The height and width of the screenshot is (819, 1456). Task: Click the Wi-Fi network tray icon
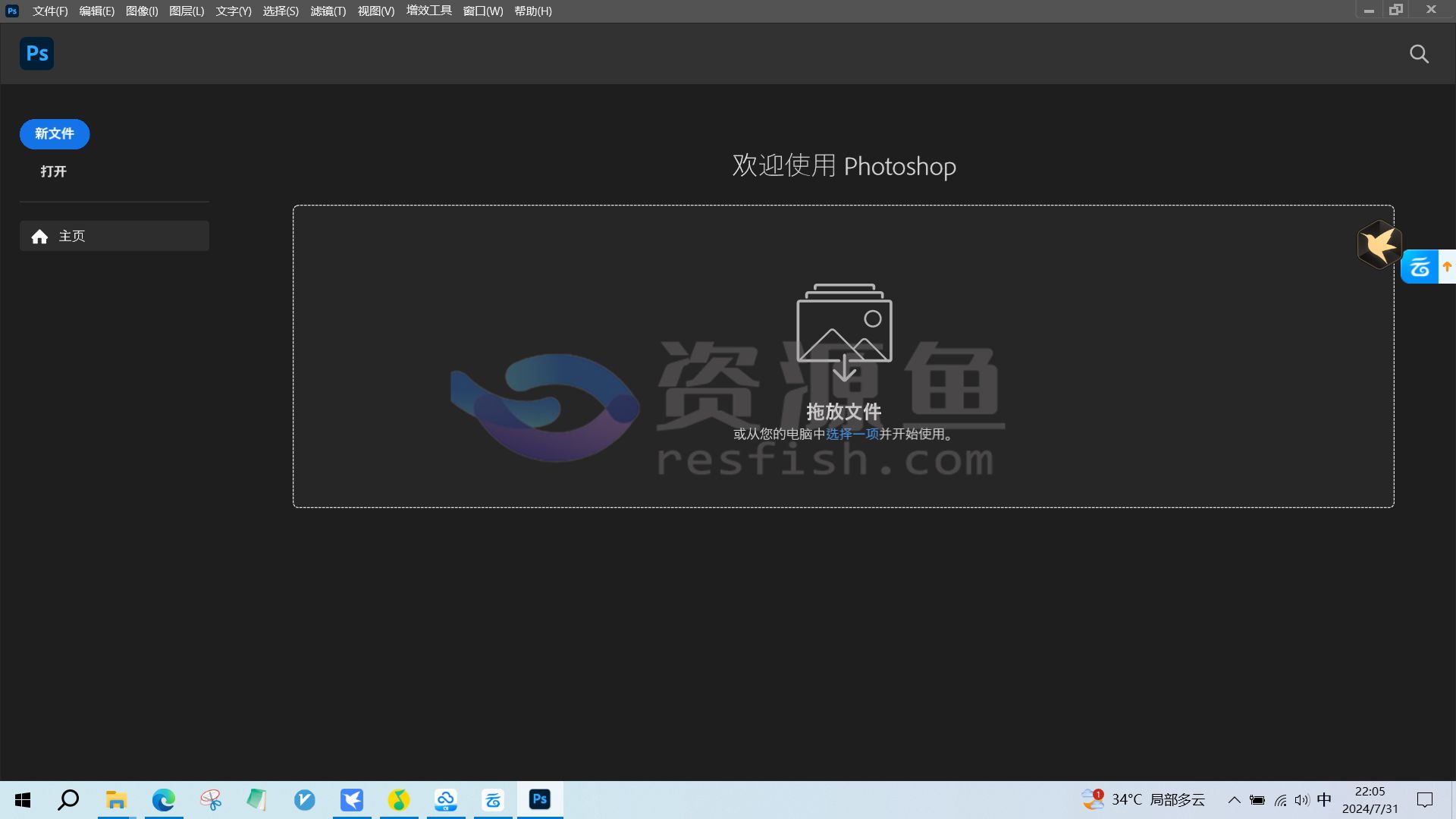pyautogui.click(x=1281, y=800)
